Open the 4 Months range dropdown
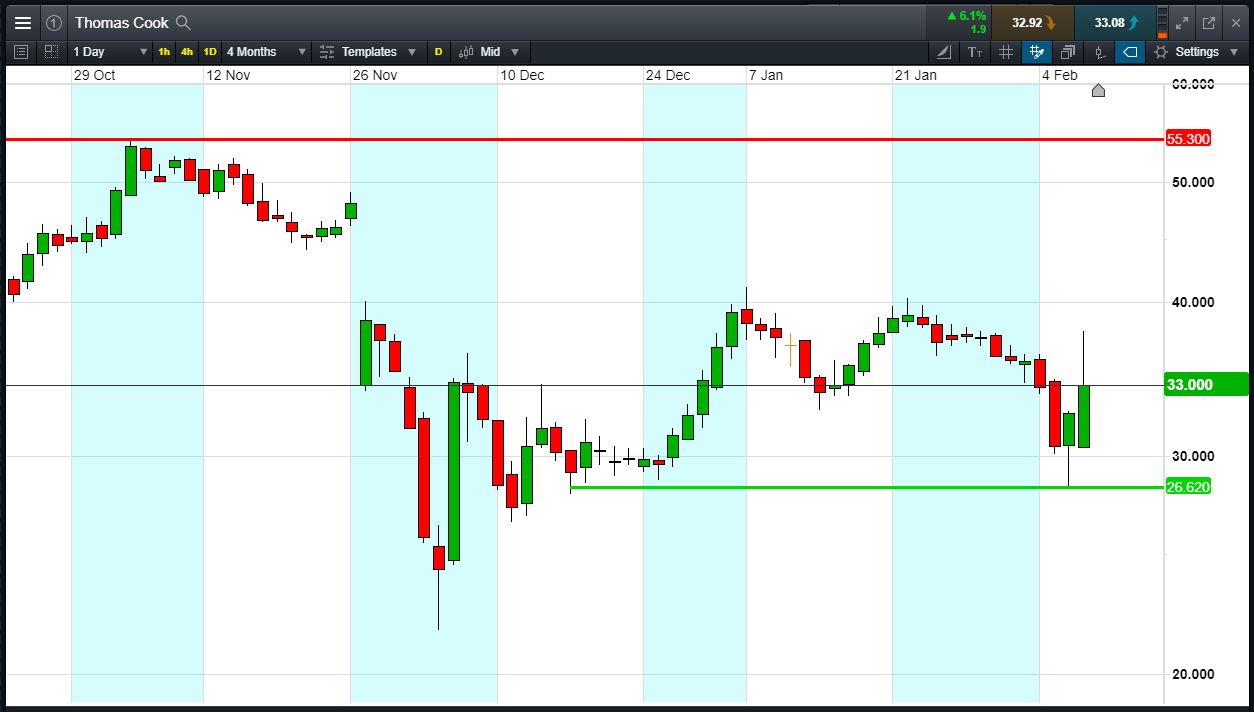 (x=265, y=52)
